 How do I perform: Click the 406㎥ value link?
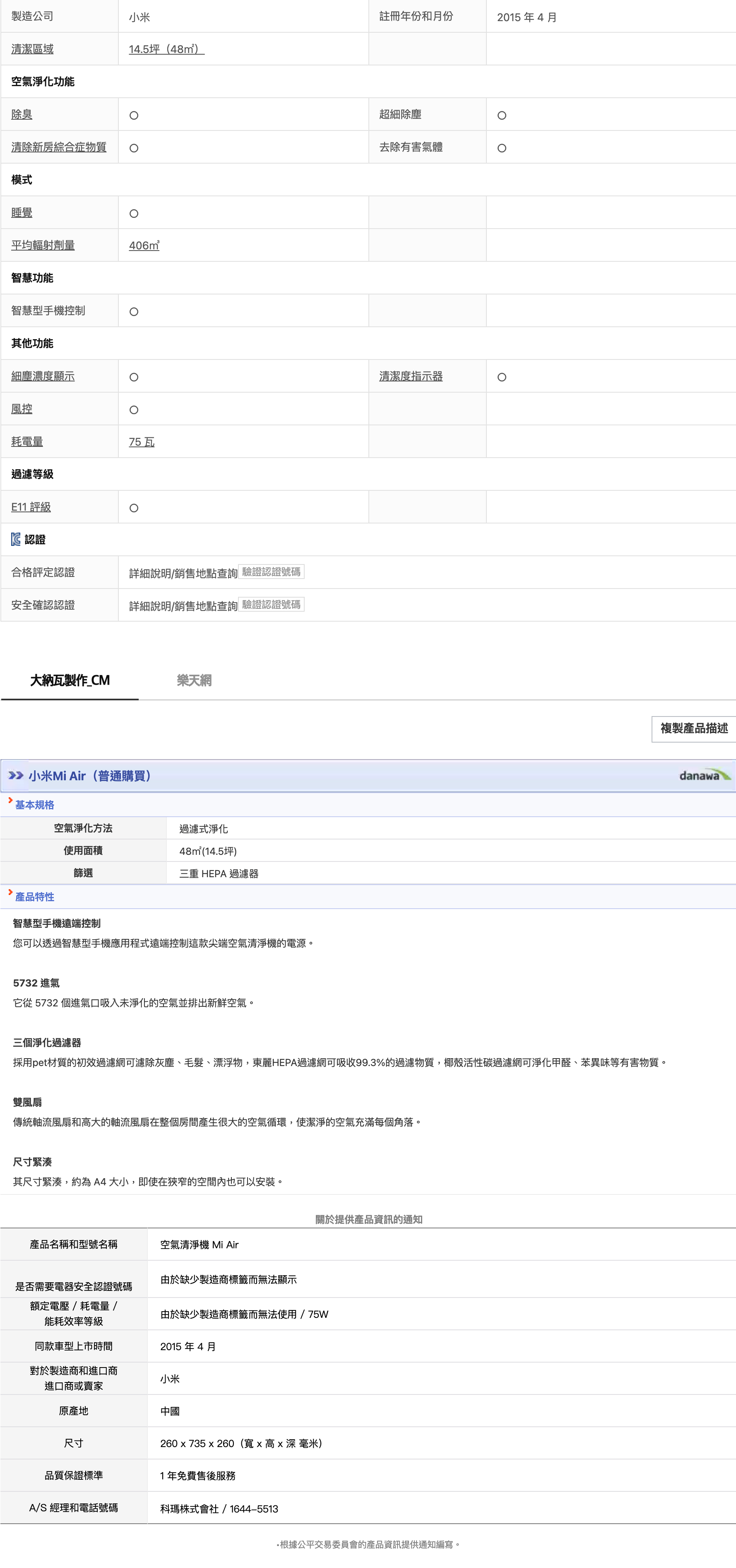(144, 245)
